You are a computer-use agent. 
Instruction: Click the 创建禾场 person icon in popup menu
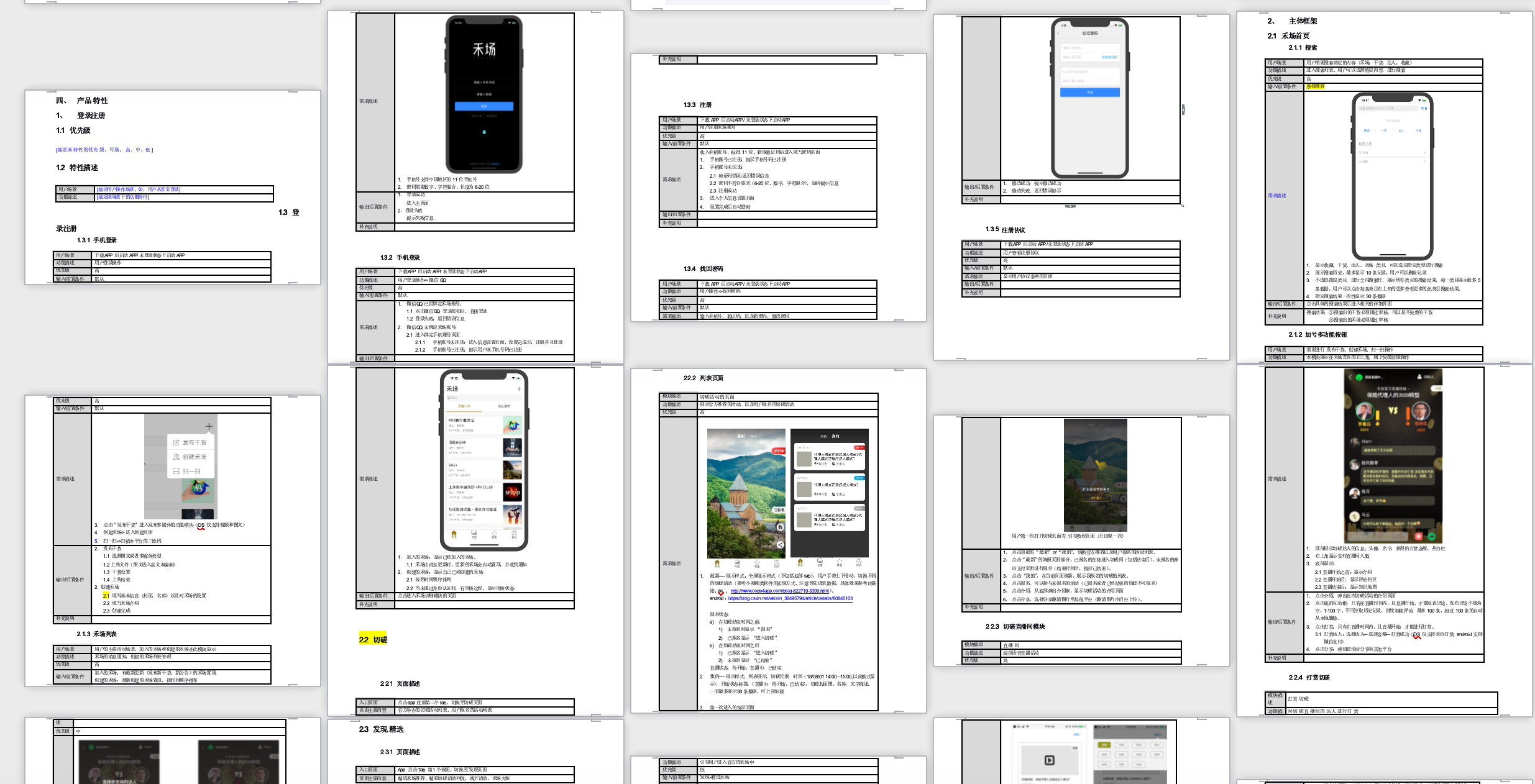176,457
